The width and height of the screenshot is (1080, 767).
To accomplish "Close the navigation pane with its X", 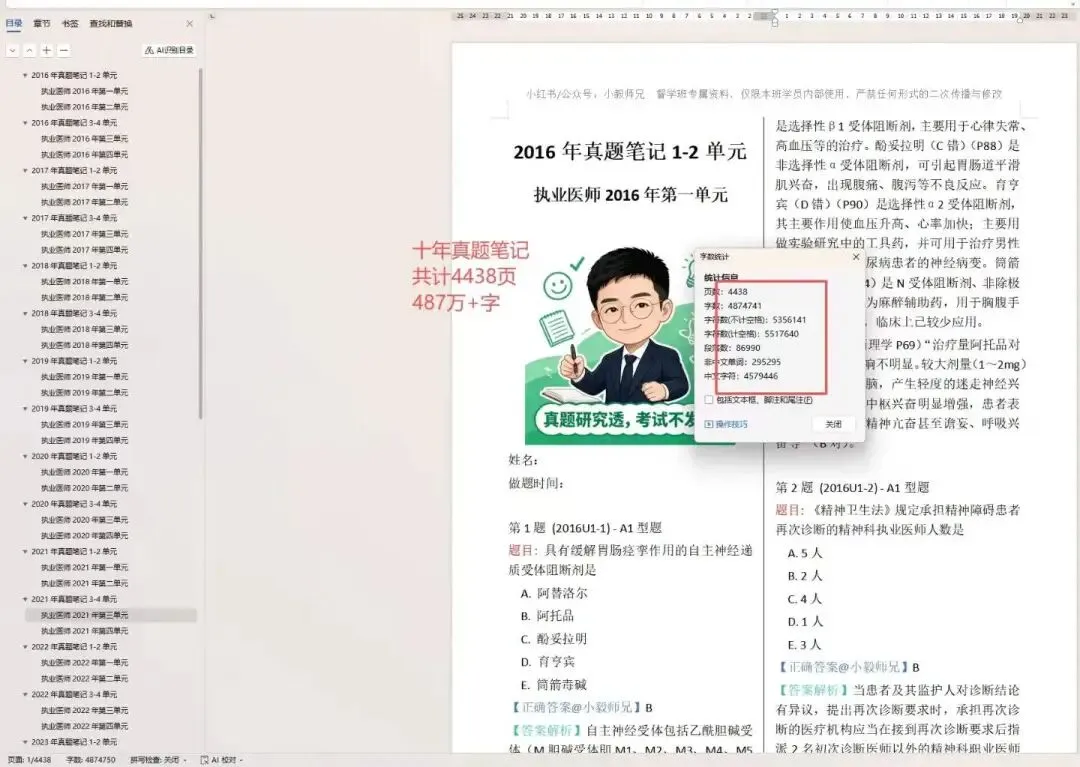I will click(189, 23).
